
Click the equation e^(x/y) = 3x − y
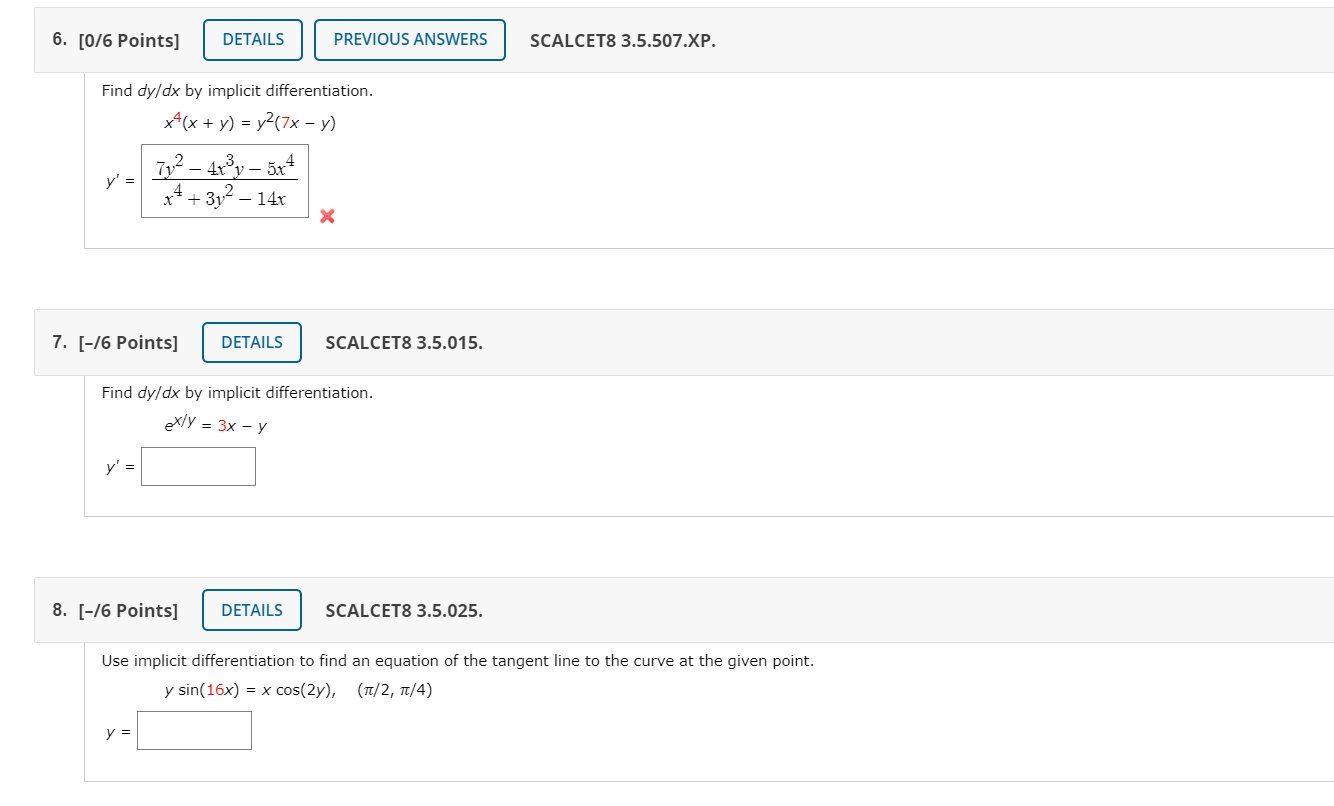click(x=216, y=425)
